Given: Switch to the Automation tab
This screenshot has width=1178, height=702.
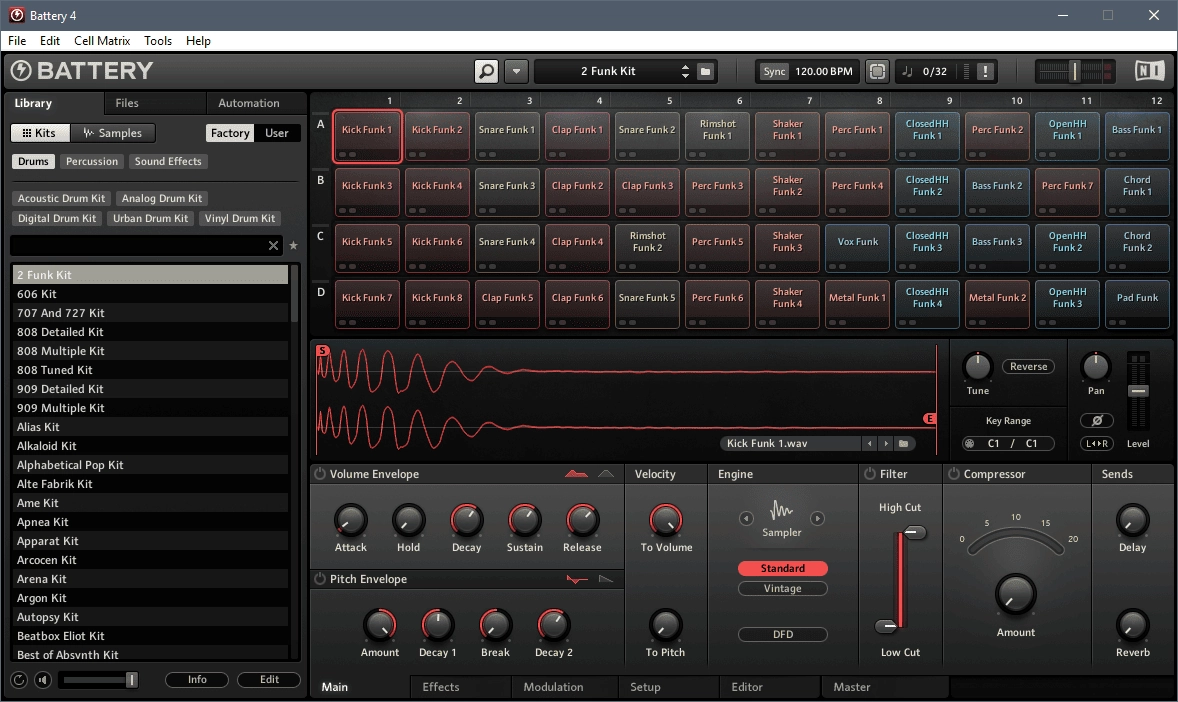Looking at the screenshot, I should (249, 103).
